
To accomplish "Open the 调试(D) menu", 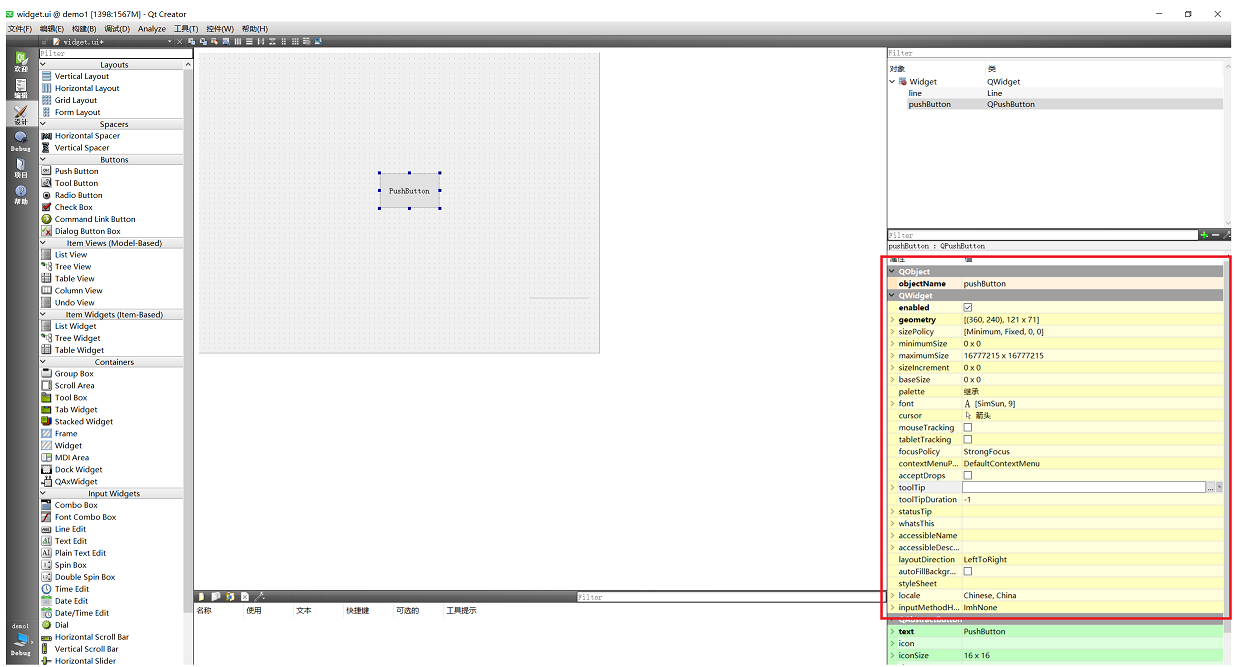I will click(x=117, y=29).
